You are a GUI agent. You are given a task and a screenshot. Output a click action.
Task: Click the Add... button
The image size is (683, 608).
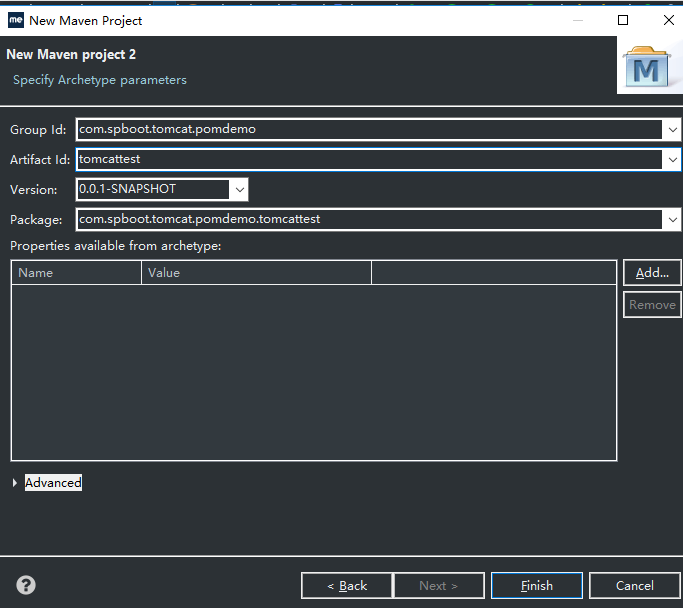click(652, 273)
